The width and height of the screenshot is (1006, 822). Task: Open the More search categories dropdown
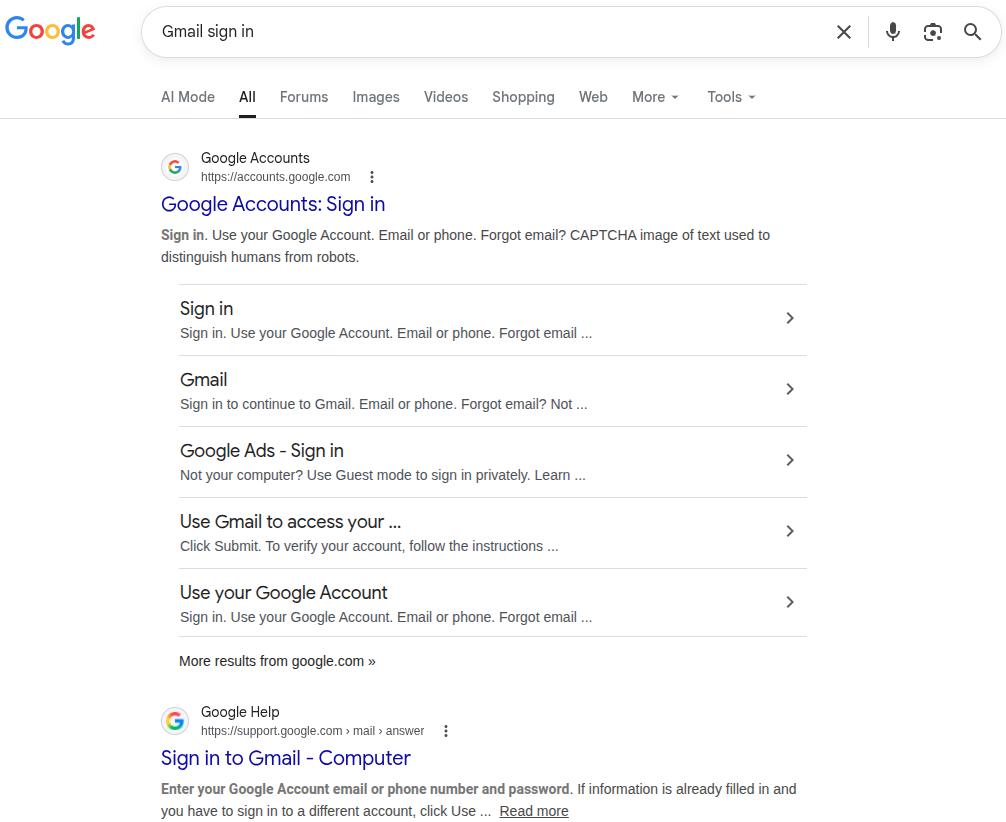[x=654, y=97]
